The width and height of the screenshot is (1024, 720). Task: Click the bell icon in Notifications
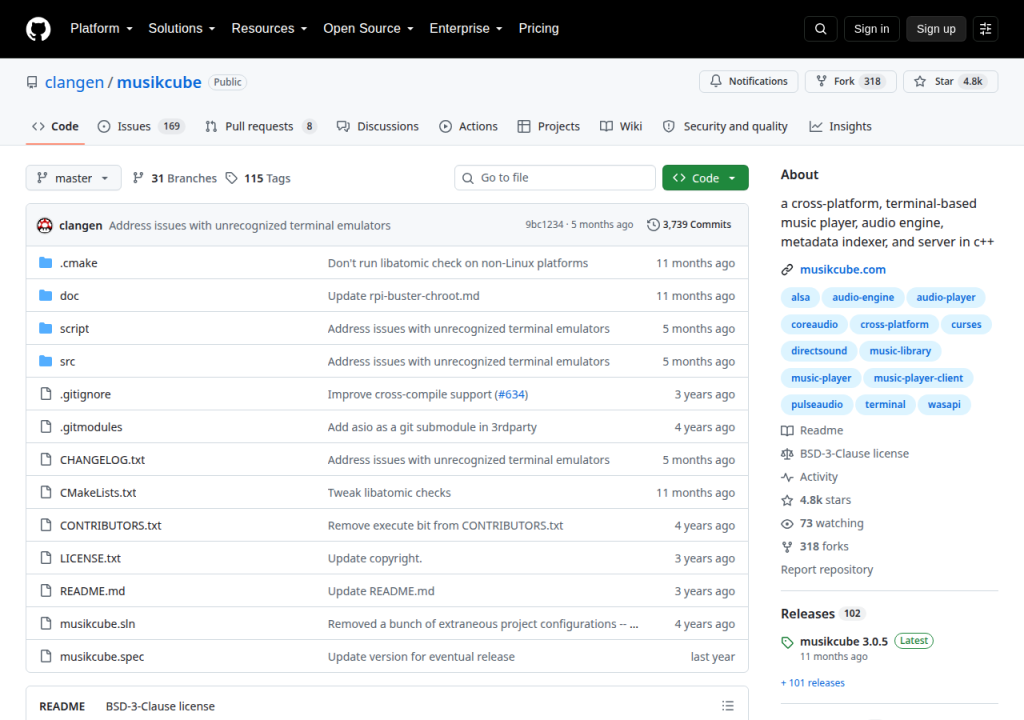point(716,81)
